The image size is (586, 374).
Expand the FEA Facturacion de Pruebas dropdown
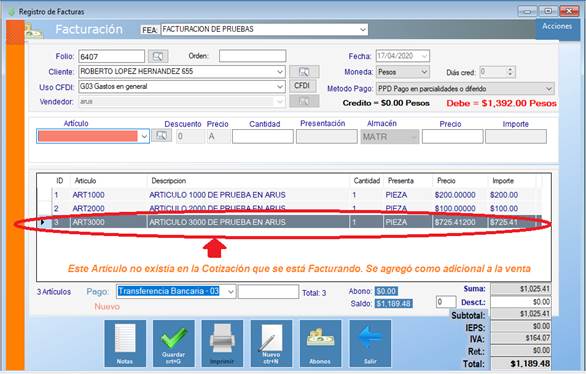[363, 30]
